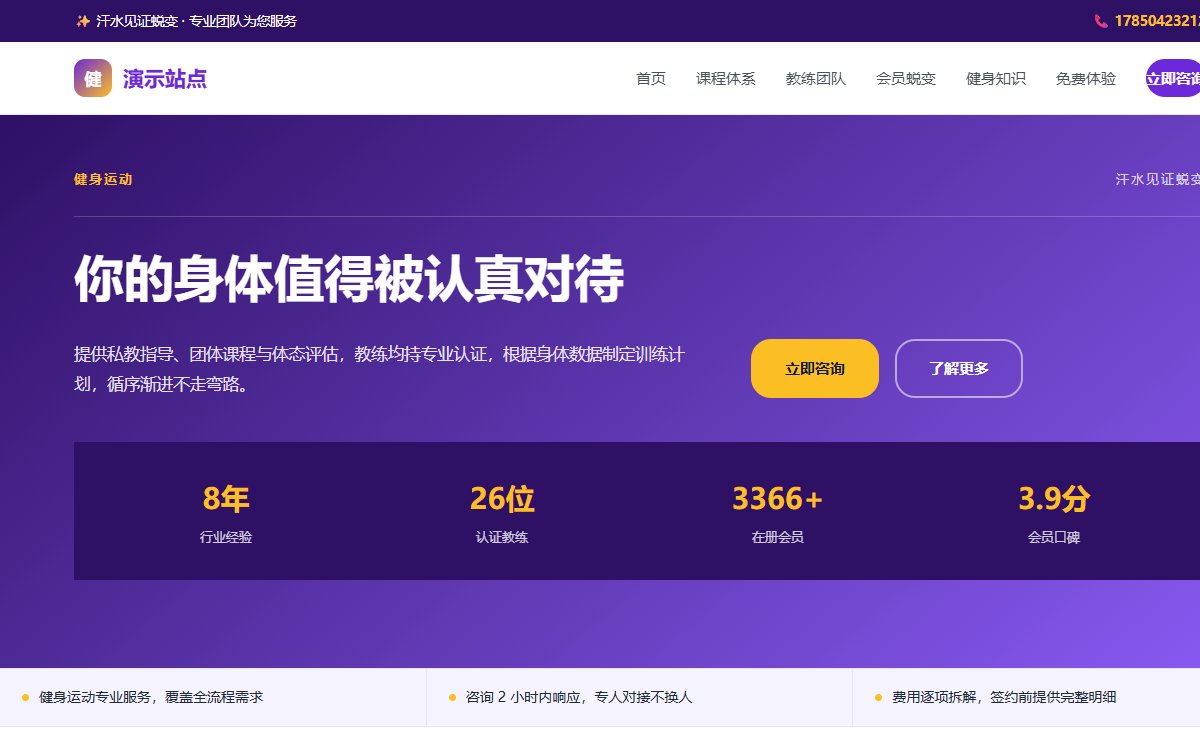Click the headline 你的身体值得被认真对待
The height and width of the screenshot is (750, 1200).
[349, 279]
